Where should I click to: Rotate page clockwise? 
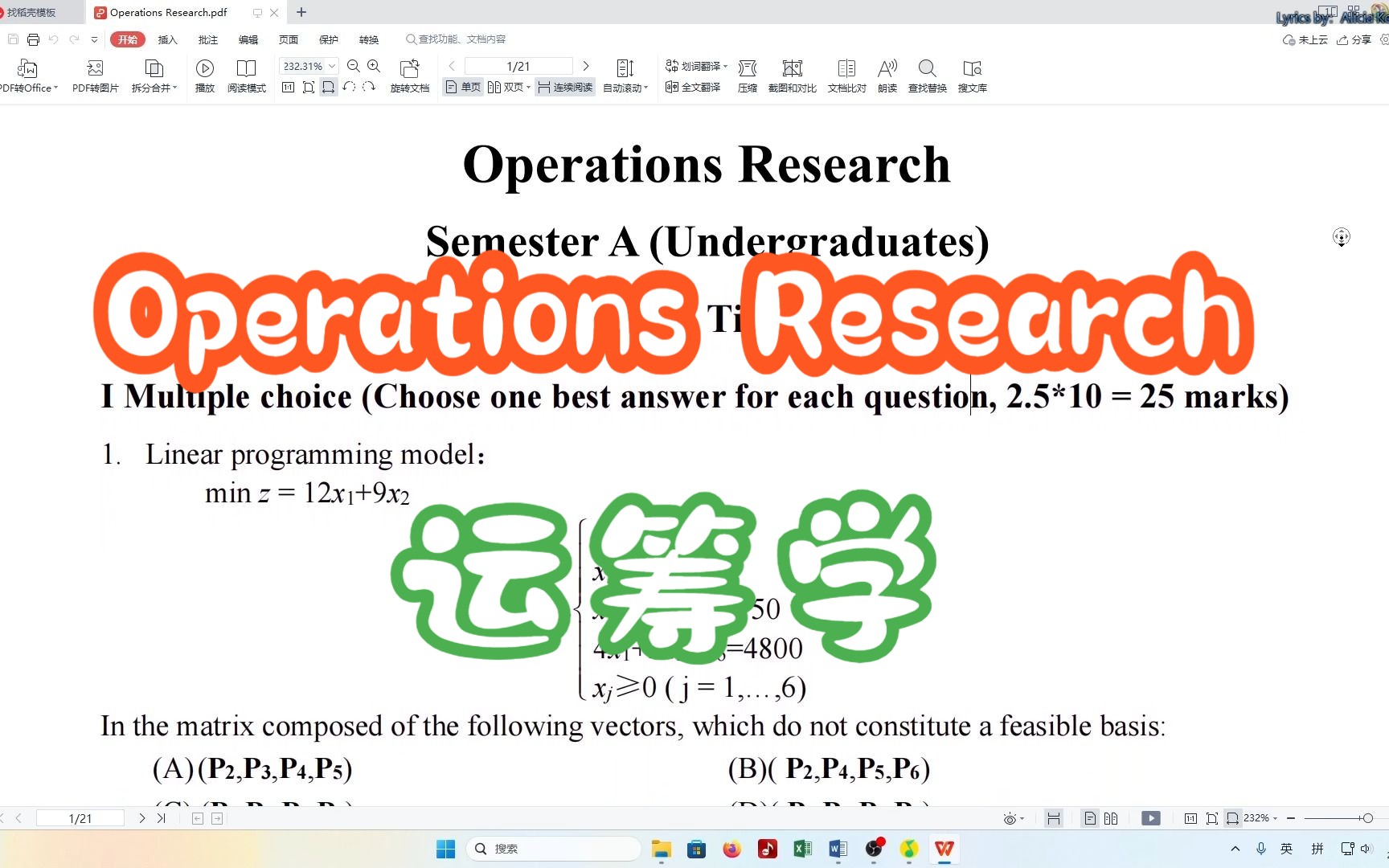pyautogui.click(x=369, y=87)
